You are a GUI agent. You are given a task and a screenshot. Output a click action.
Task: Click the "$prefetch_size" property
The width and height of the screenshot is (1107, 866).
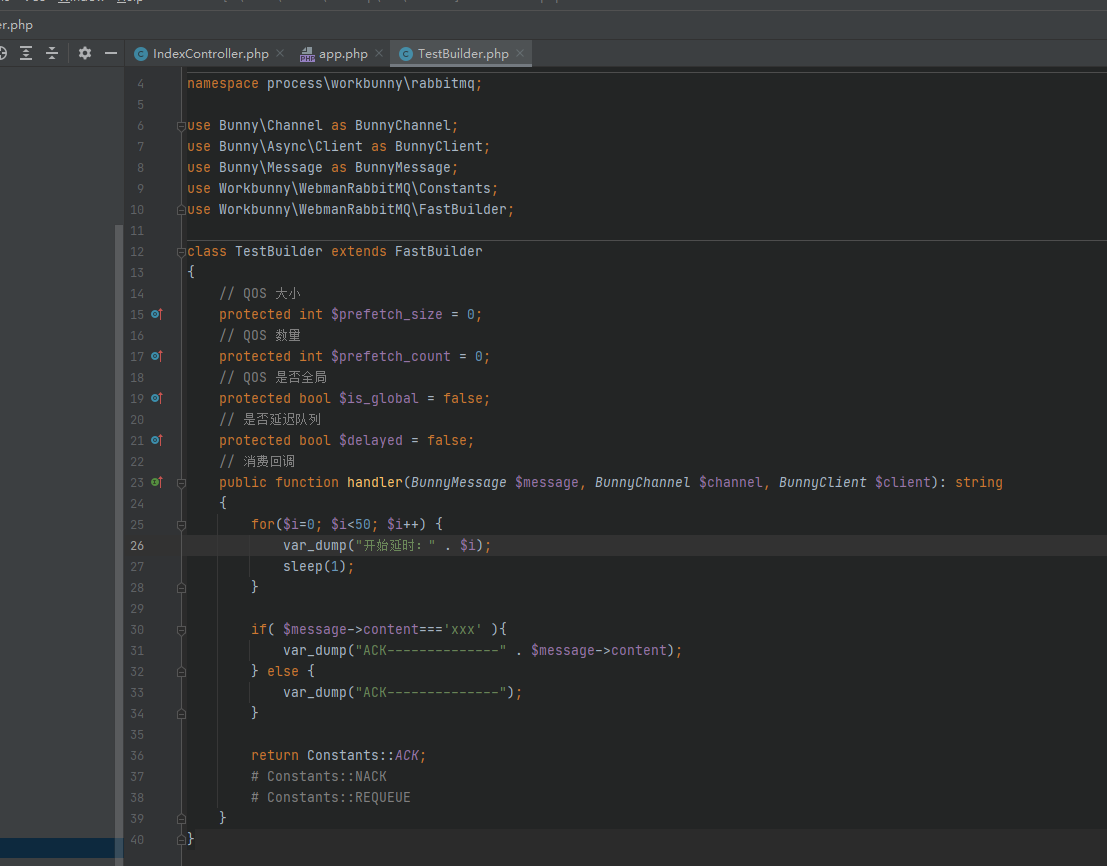[x=387, y=314]
